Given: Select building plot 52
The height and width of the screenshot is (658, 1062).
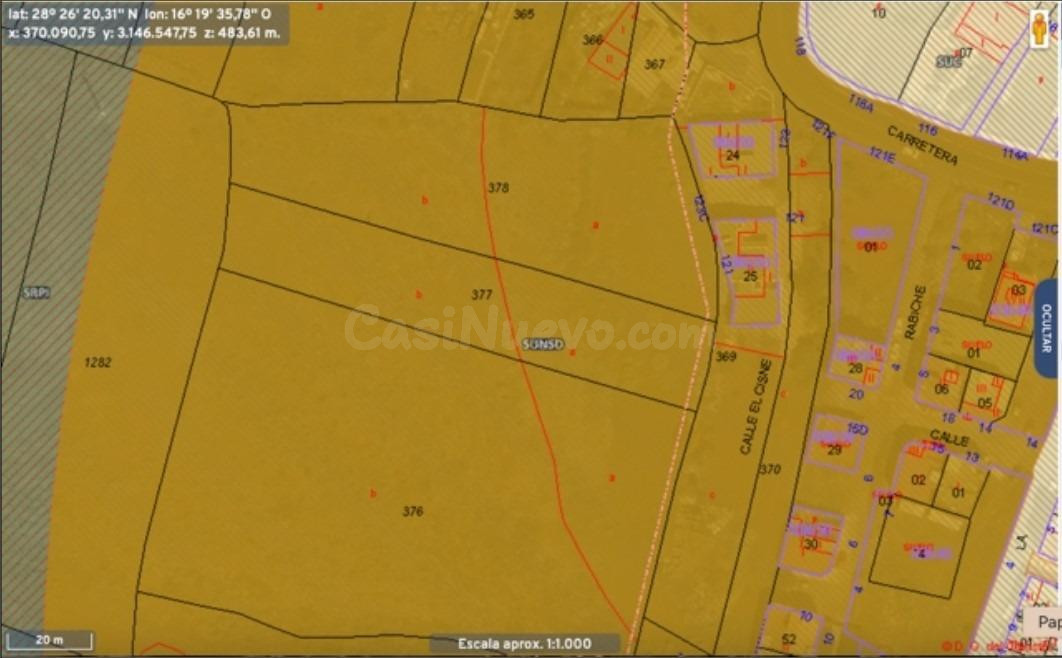Looking at the screenshot, I should (789, 639).
